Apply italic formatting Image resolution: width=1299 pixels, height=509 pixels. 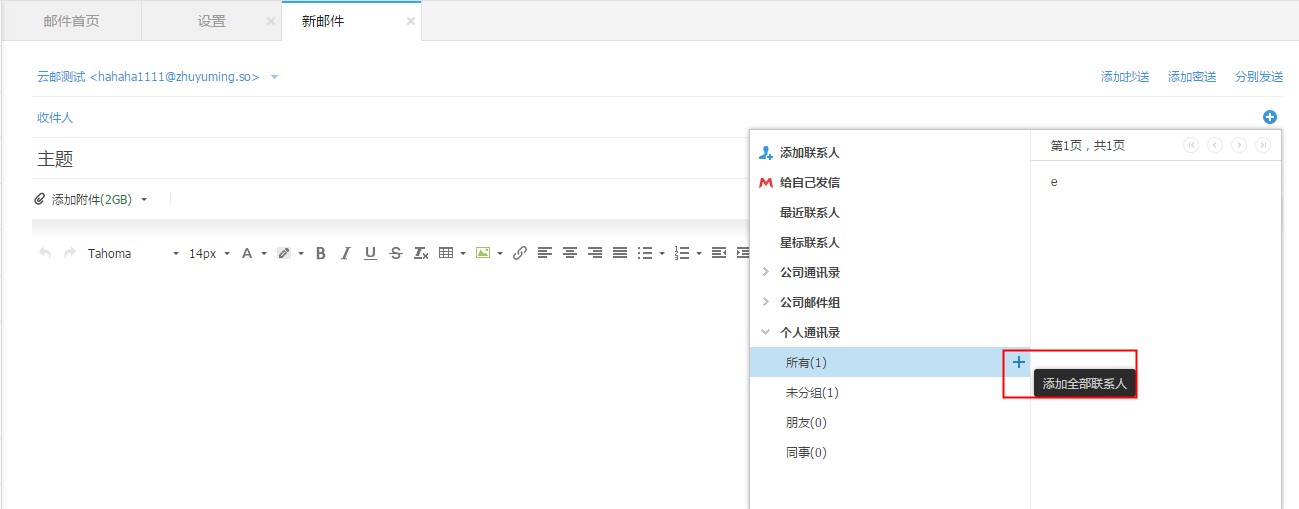coord(345,253)
